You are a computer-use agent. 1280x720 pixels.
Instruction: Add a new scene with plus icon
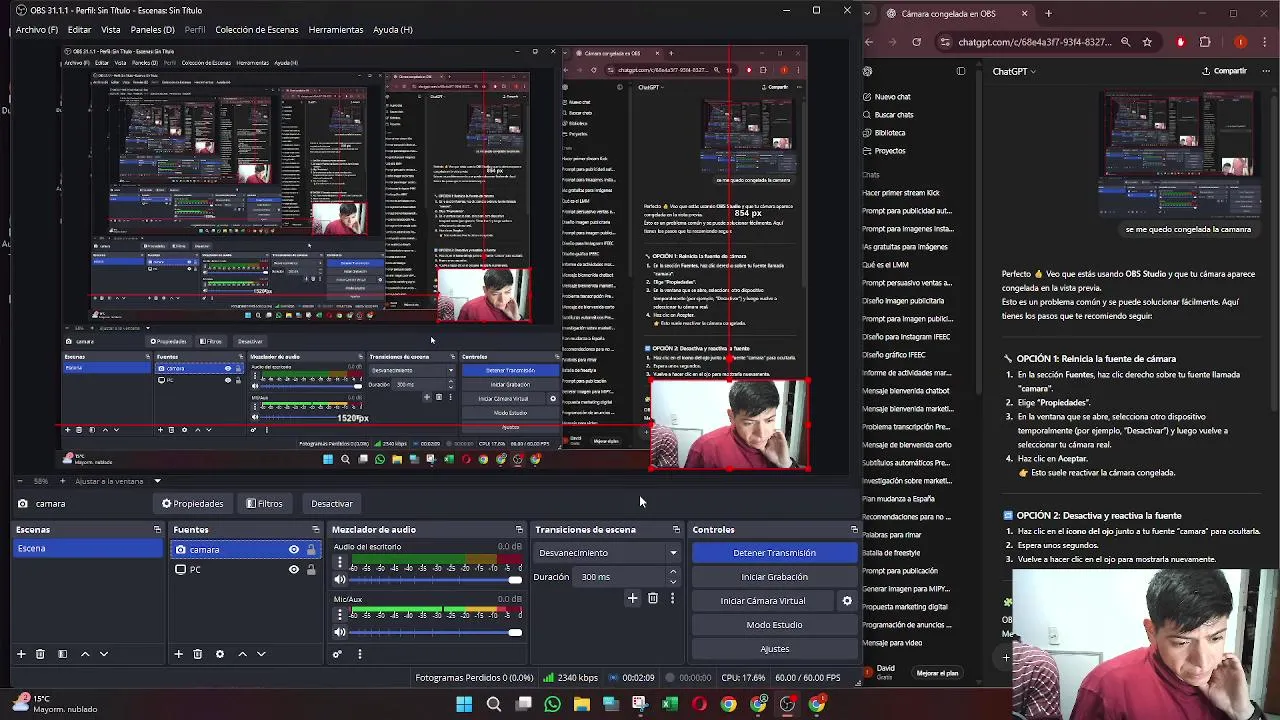[x=20, y=653]
